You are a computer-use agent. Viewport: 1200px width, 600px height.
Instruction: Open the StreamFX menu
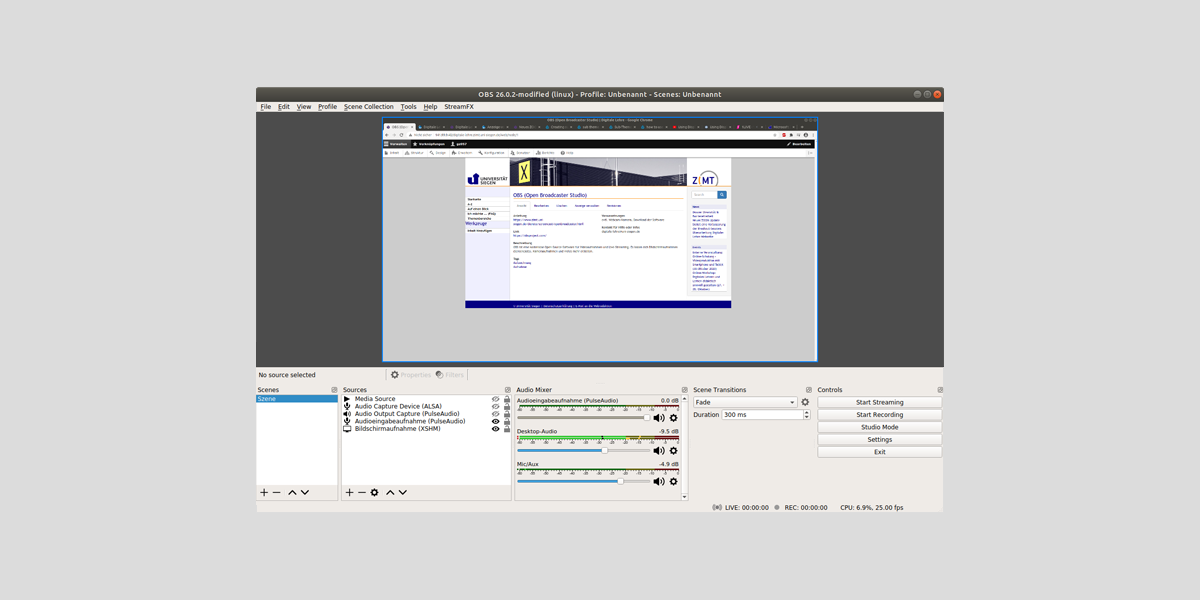459,107
